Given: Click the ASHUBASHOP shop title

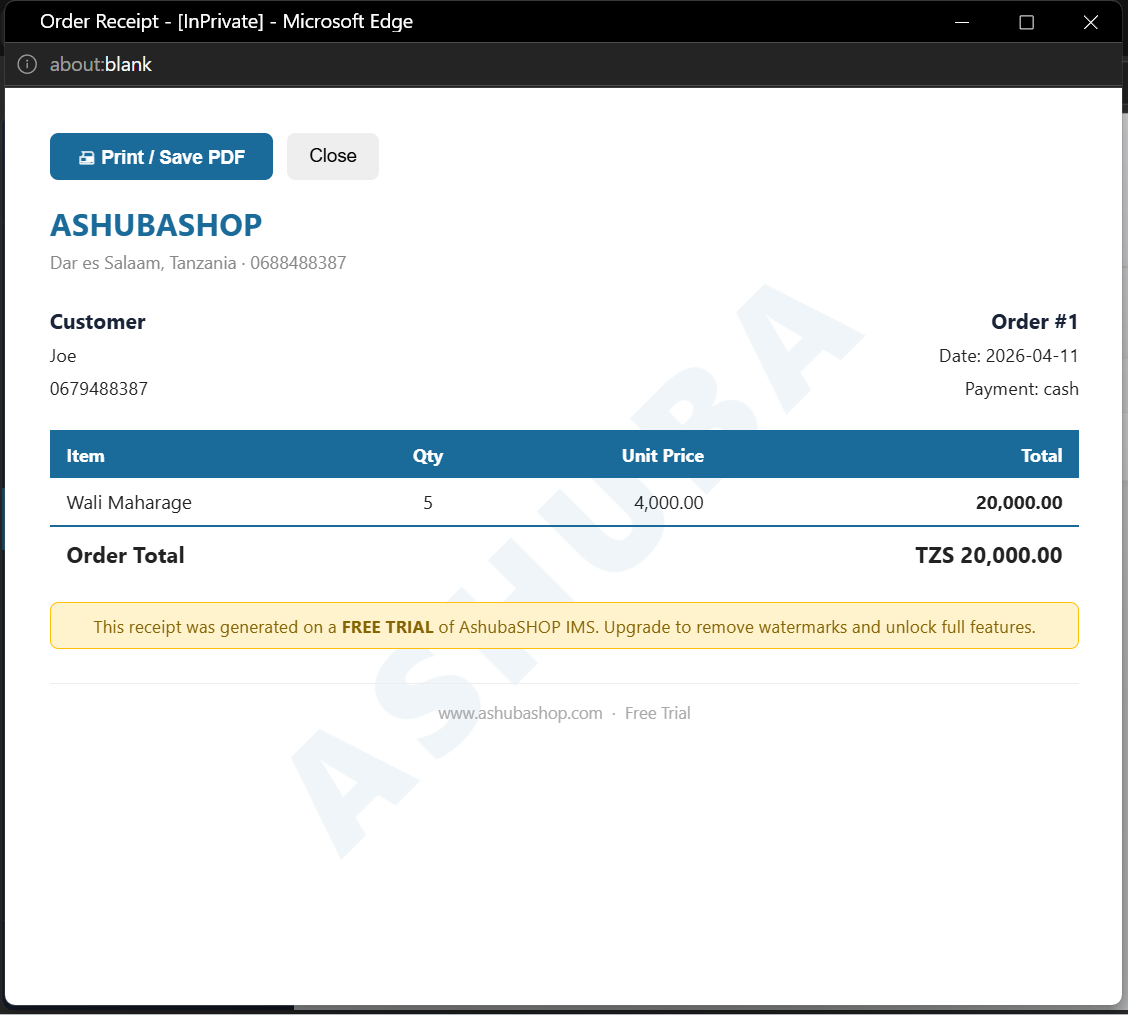Looking at the screenshot, I should coord(156,225).
